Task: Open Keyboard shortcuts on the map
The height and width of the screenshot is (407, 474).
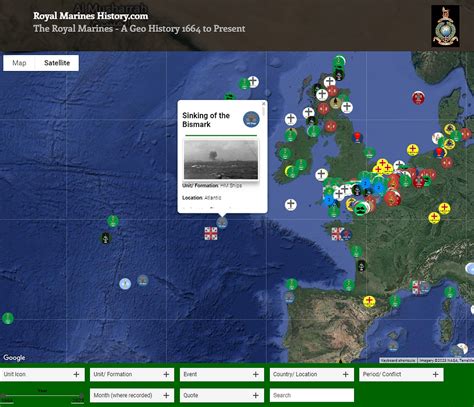Action: tap(398, 360)
